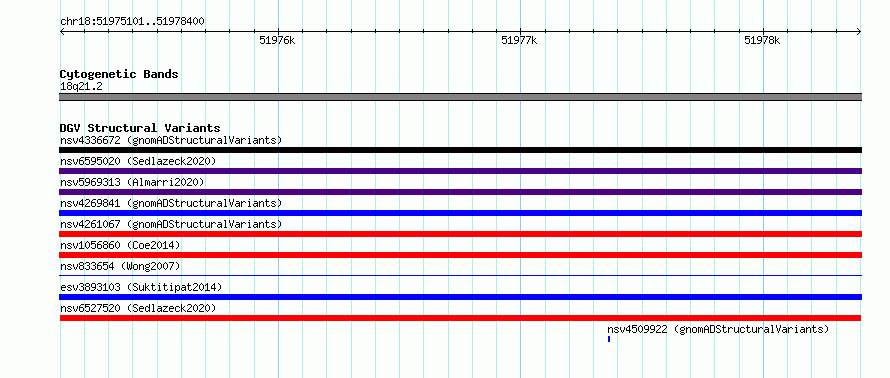
Task: Click the nsv1056860 red variant bar
Action: 460,255
